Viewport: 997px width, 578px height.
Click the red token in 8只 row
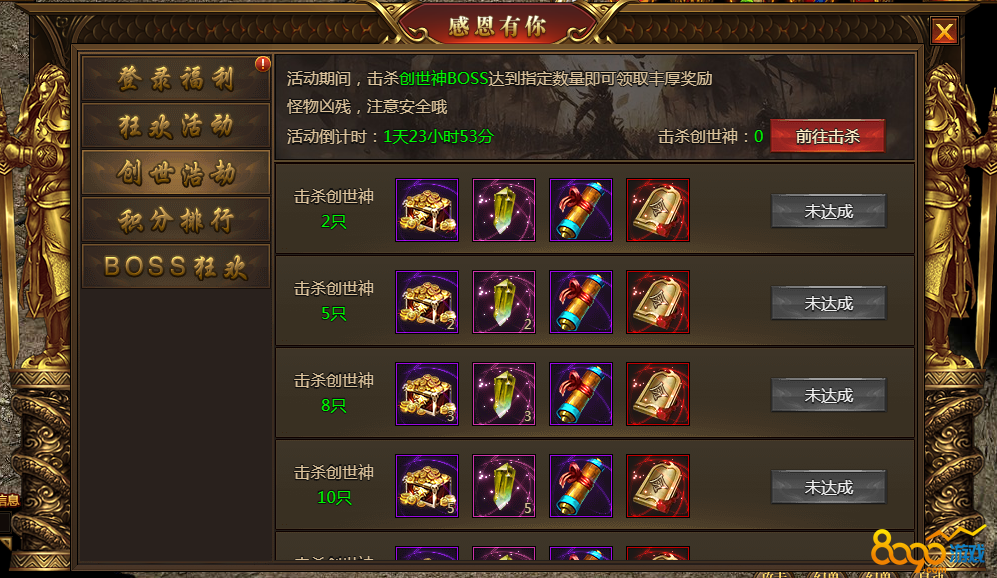tap(657, 394)
